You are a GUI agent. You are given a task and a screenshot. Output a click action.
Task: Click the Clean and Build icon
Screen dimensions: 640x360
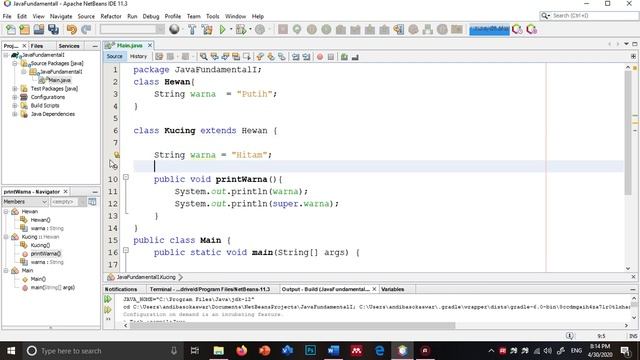tap(207, 29)
